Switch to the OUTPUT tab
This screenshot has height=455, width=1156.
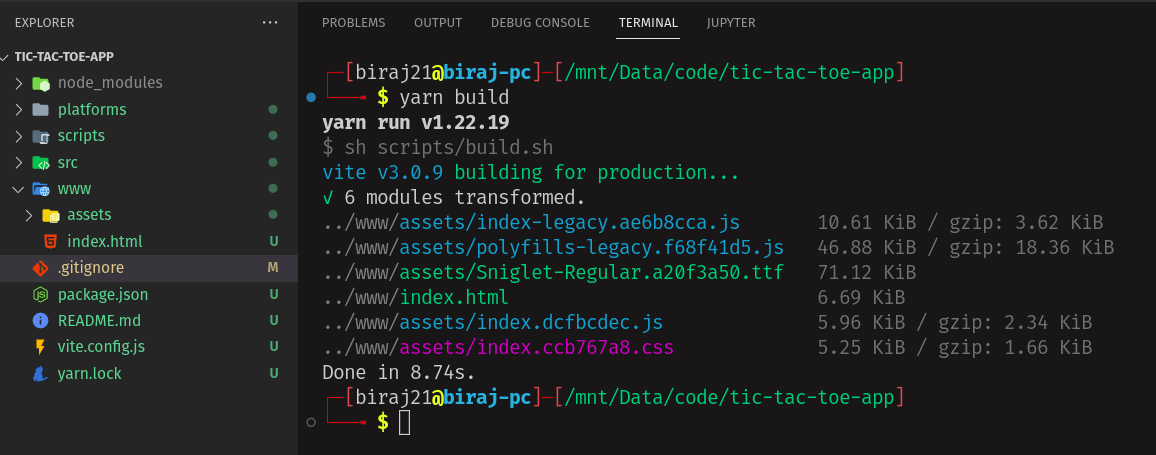pos(438,23)
